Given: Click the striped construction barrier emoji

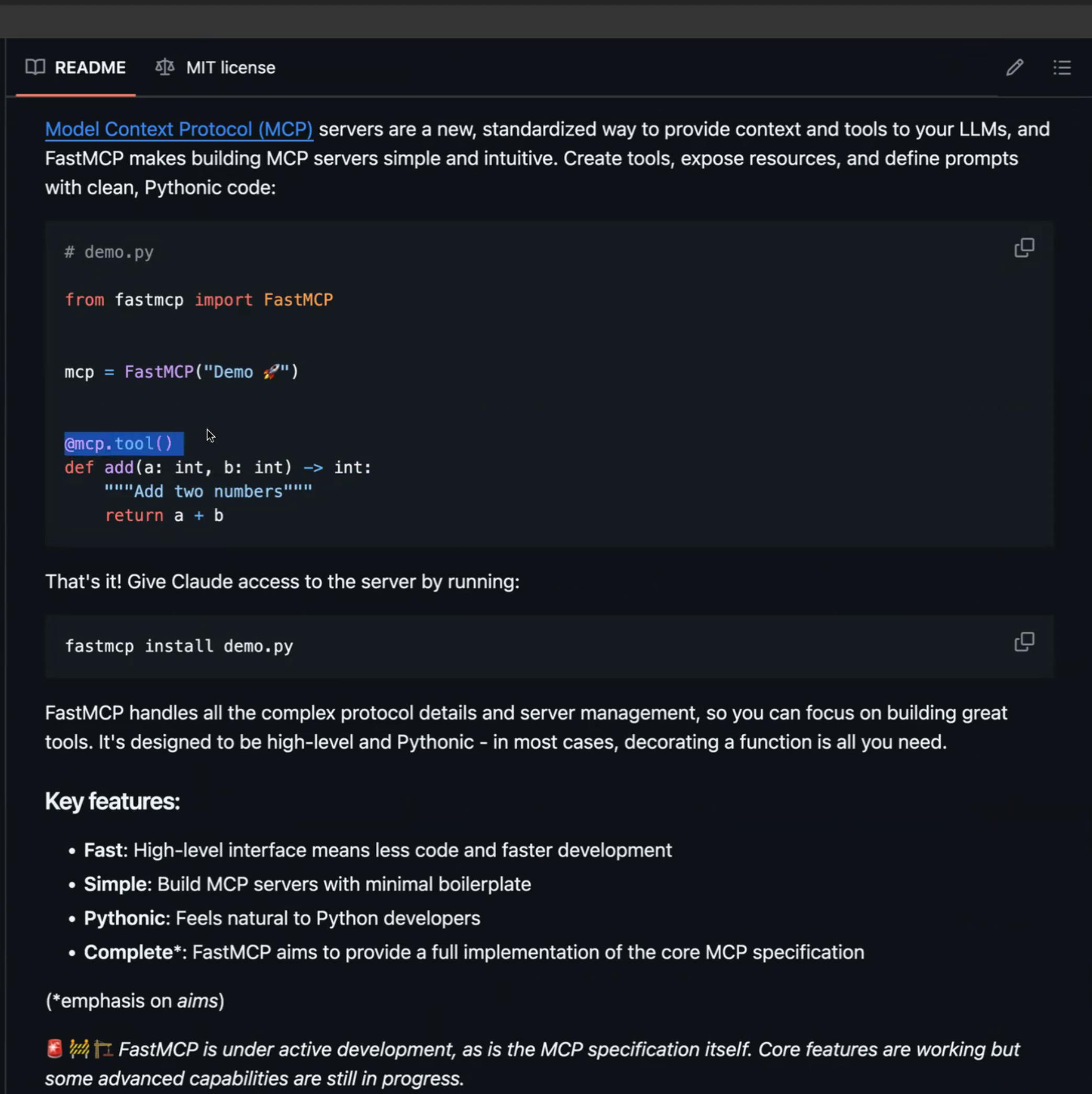Looking at the screenshot, I should (x=79, y=1048).
